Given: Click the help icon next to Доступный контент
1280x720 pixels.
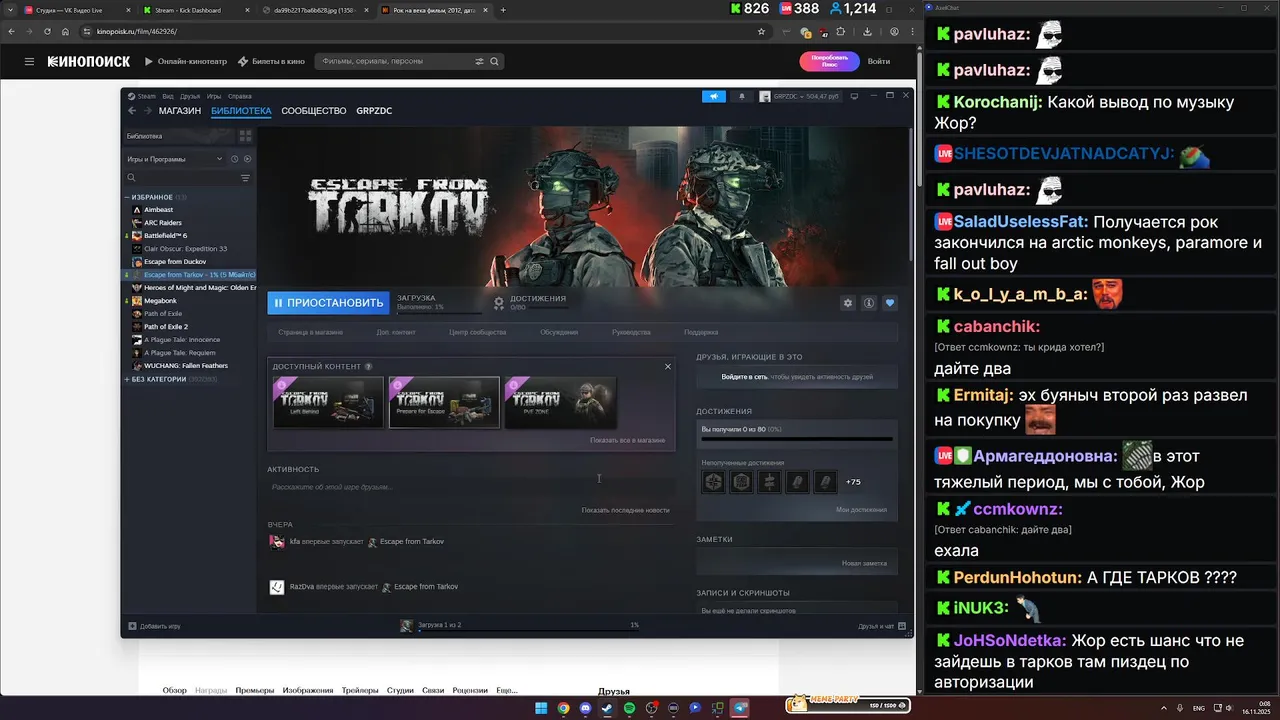Looking at the screenshot, I should click(x=369, y=367).
